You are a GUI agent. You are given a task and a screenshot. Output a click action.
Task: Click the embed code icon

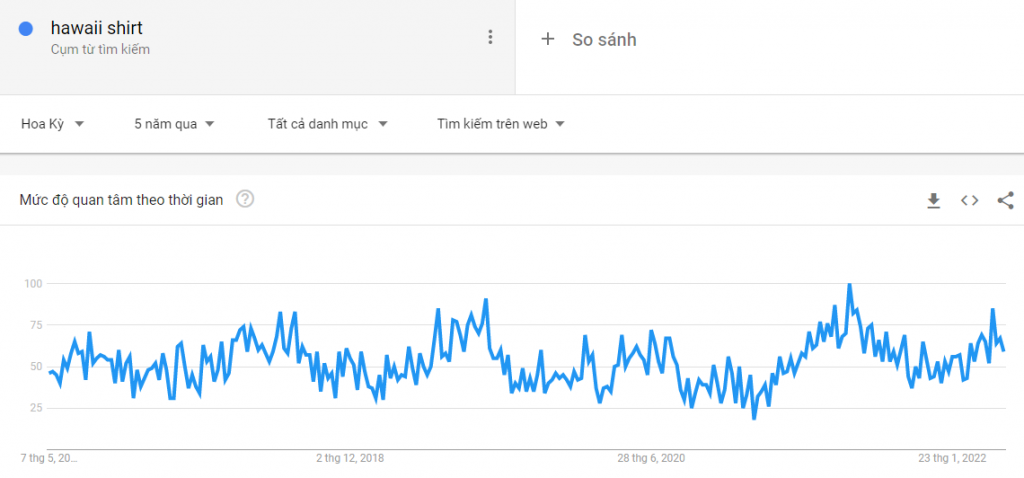pos(969,200)
